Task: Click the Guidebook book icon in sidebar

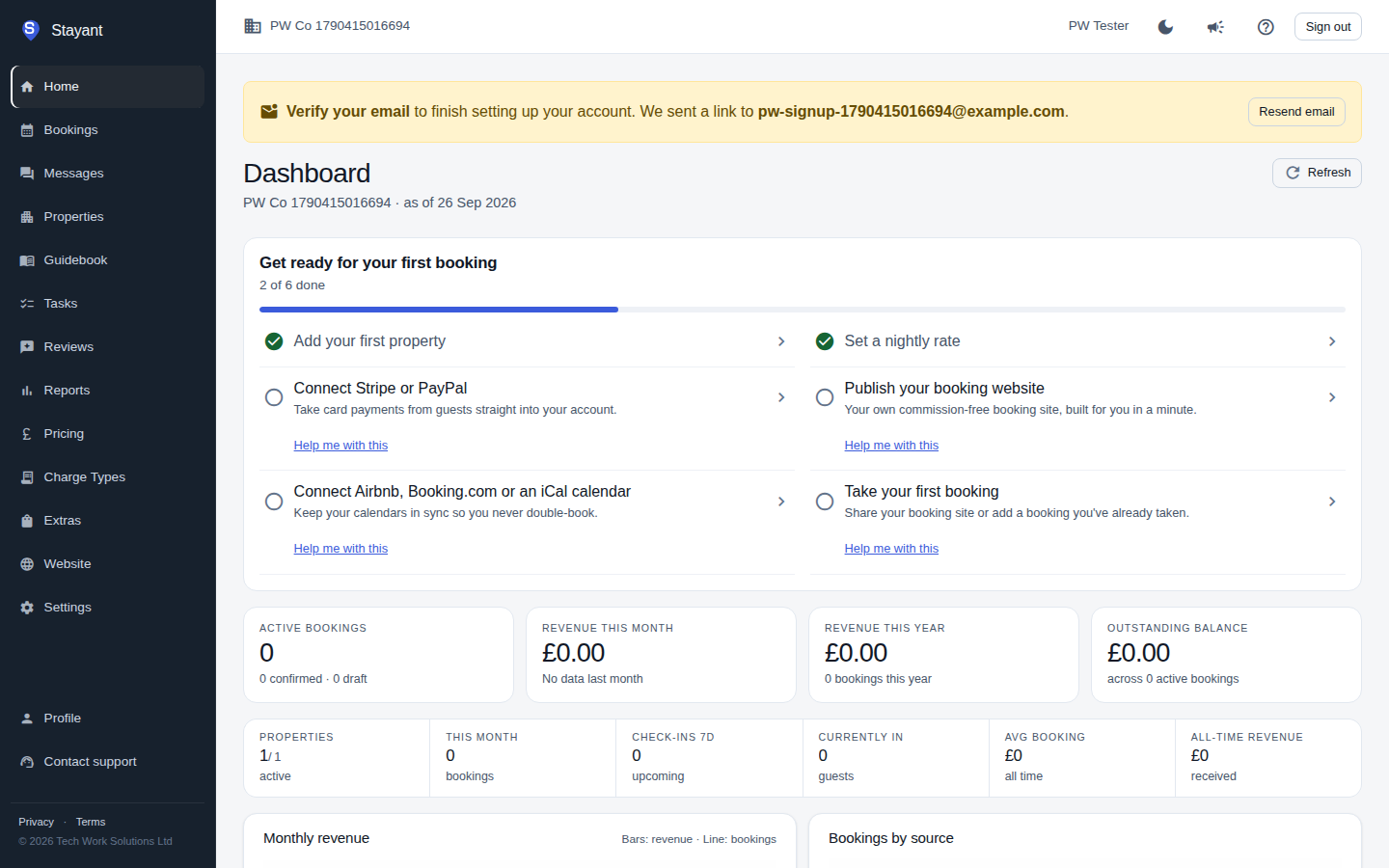Action: click(27, 260)
